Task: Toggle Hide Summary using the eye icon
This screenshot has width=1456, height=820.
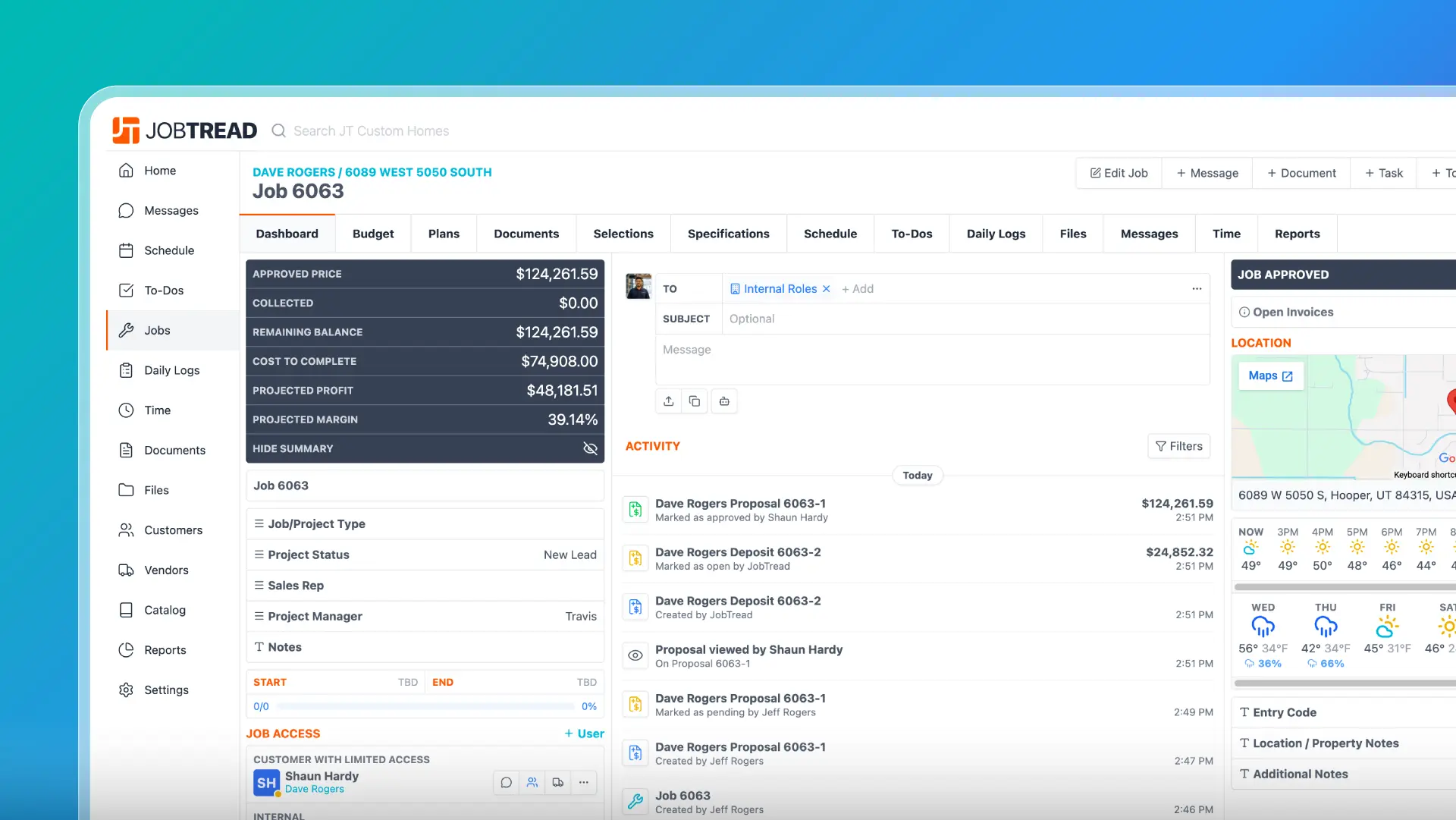Action: pyautogui.click(x=590, y=448)
